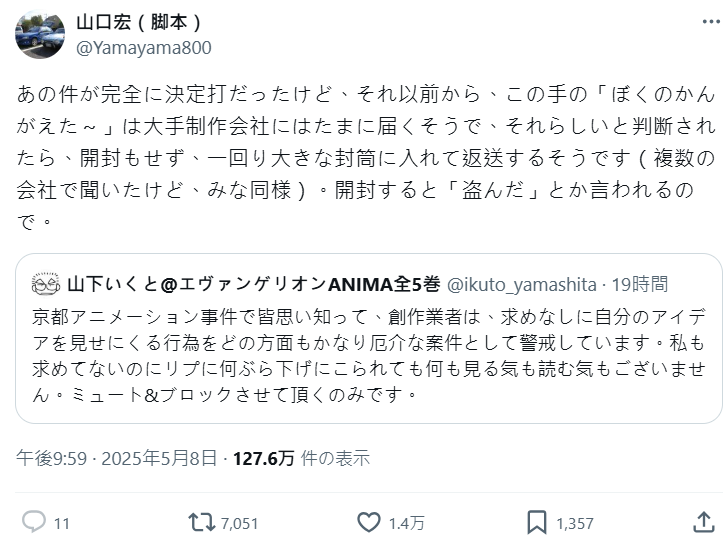Open 山口宏 profile avatar

point(40,36)
